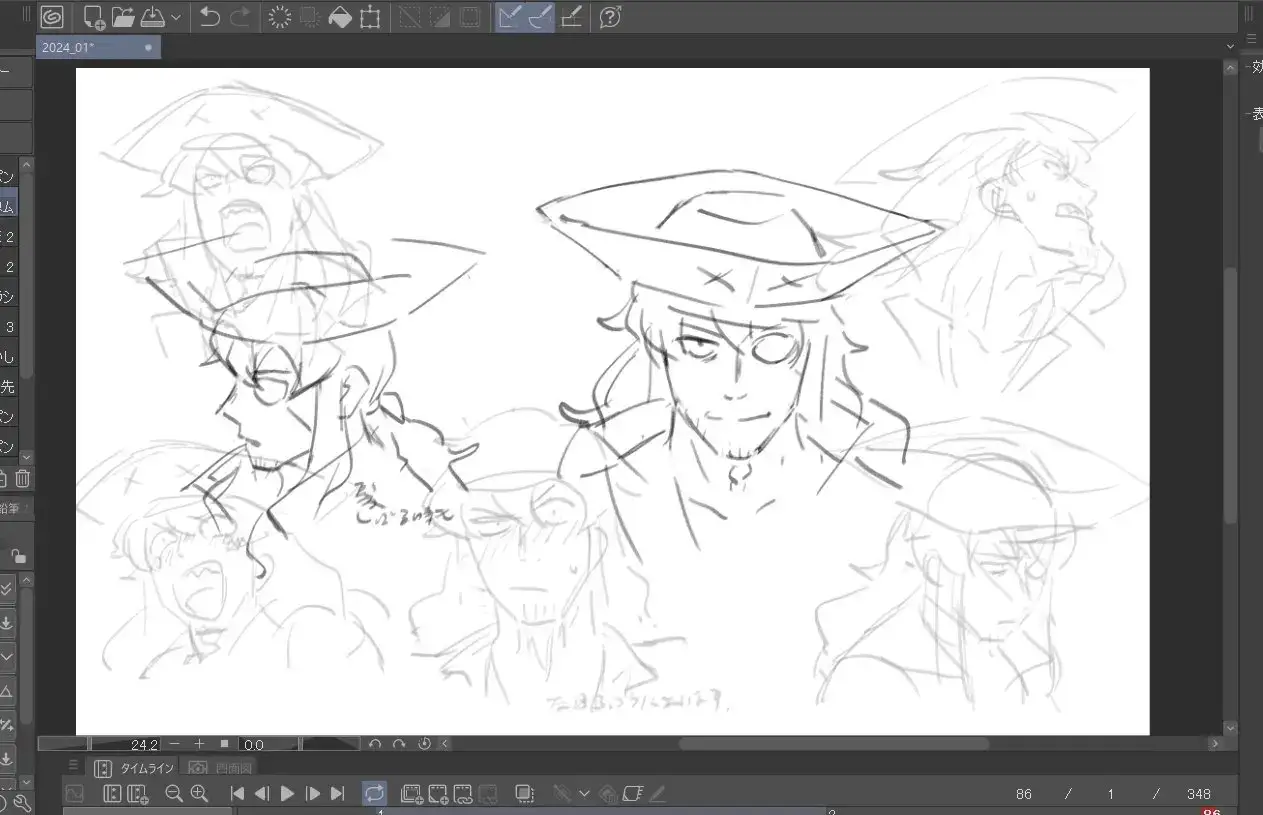Open the timeline panel hamburger menu
1263x815 pixels.
click(x=73, y=767)
